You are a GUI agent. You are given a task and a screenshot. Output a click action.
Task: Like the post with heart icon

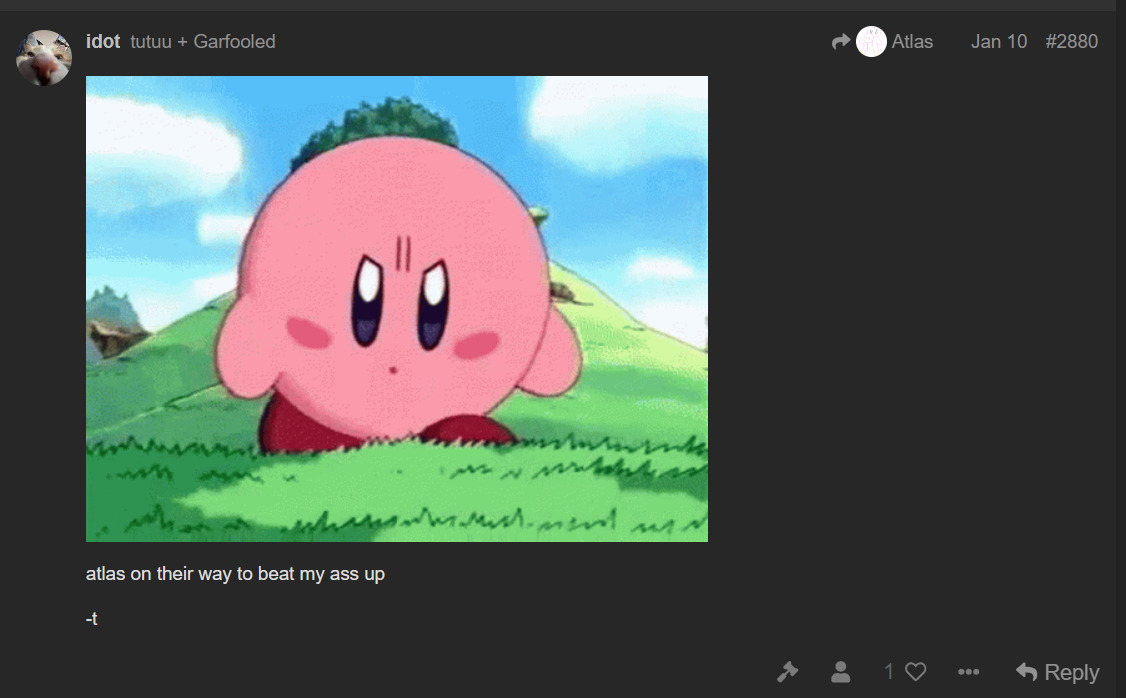tap(916, 672)
